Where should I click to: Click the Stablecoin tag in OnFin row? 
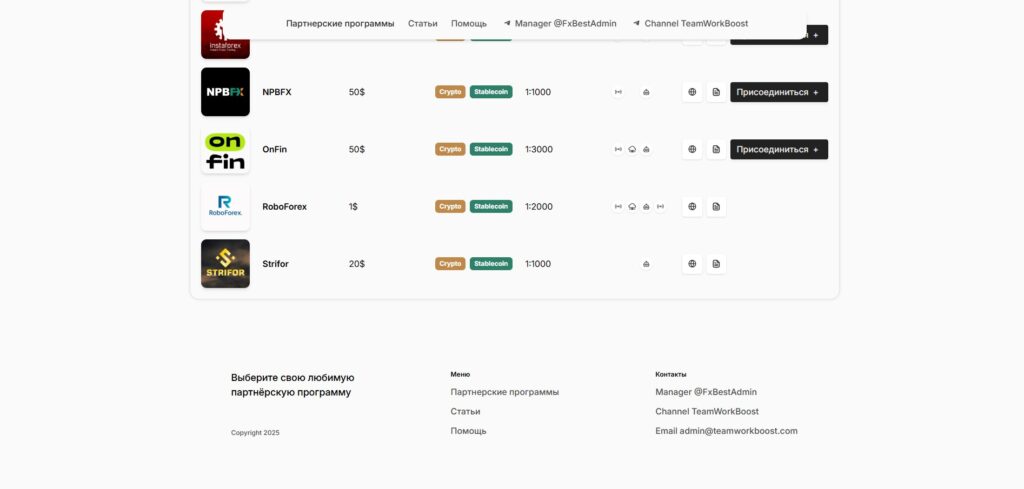(x=491, y=150)
